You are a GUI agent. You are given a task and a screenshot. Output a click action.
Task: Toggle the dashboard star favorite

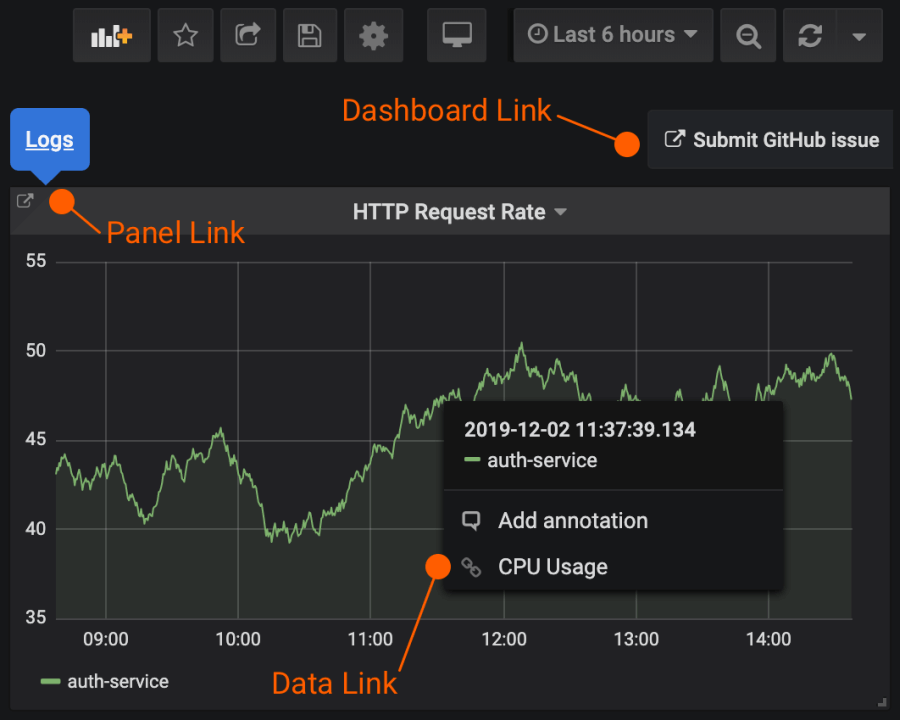click(x=185, y=34)
